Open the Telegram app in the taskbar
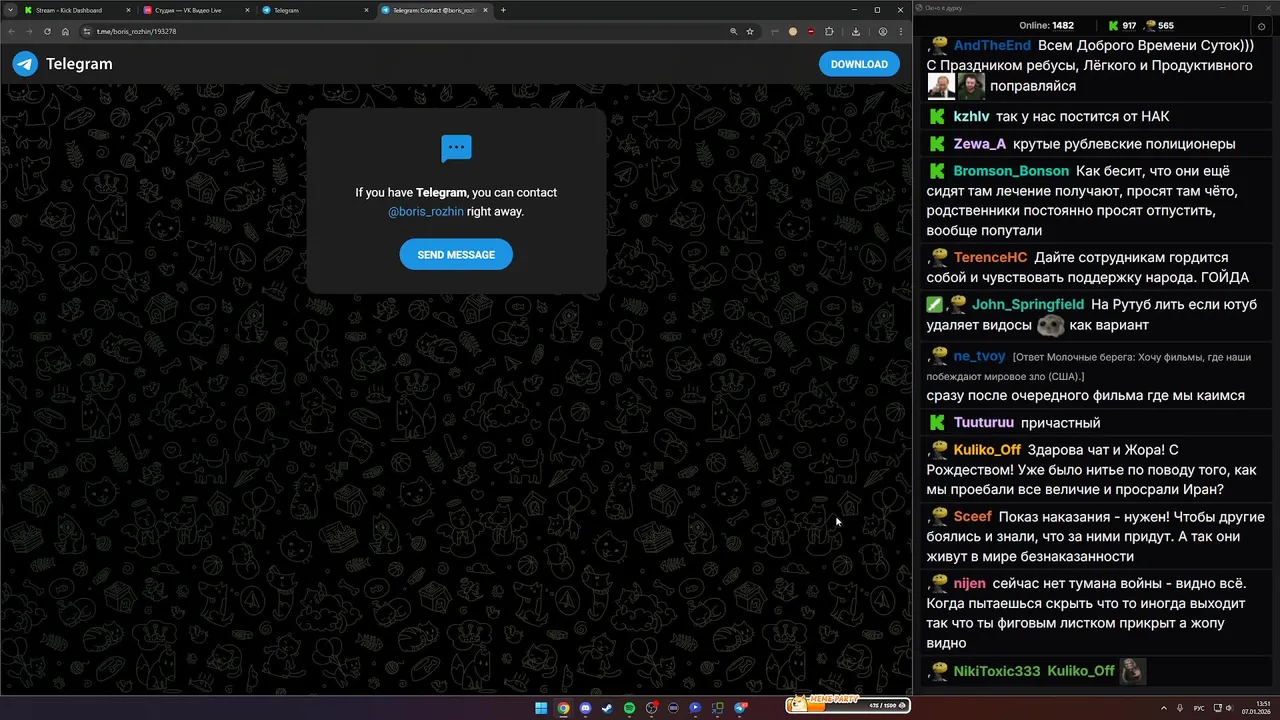The width and height of the screenshot is (1280, 720). click(741, 708)
